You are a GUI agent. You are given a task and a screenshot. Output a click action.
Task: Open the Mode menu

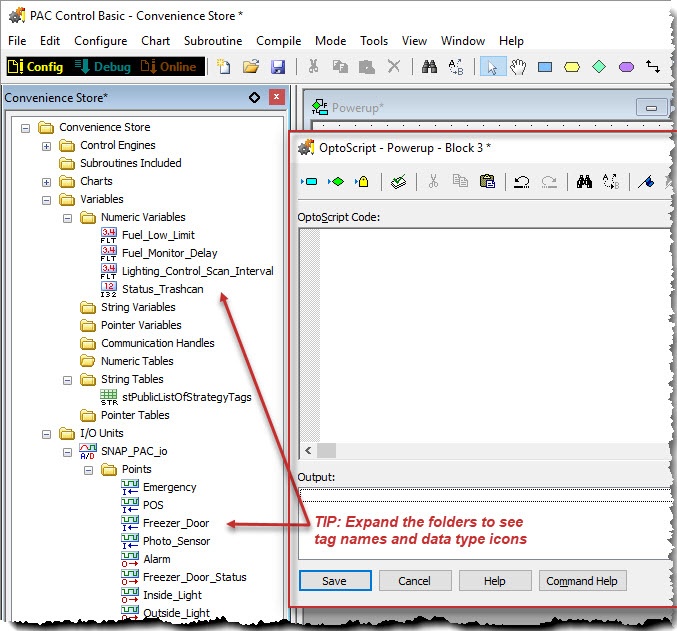pos(330,41)
